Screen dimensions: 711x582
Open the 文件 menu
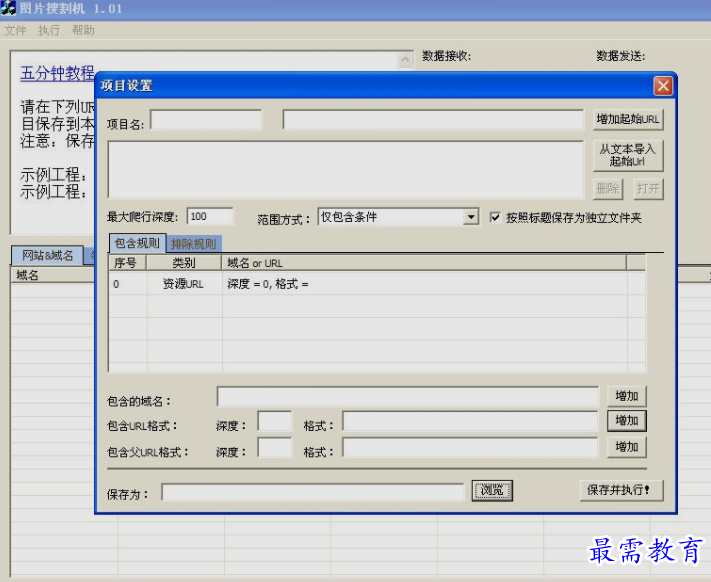[x=15, y=30]
